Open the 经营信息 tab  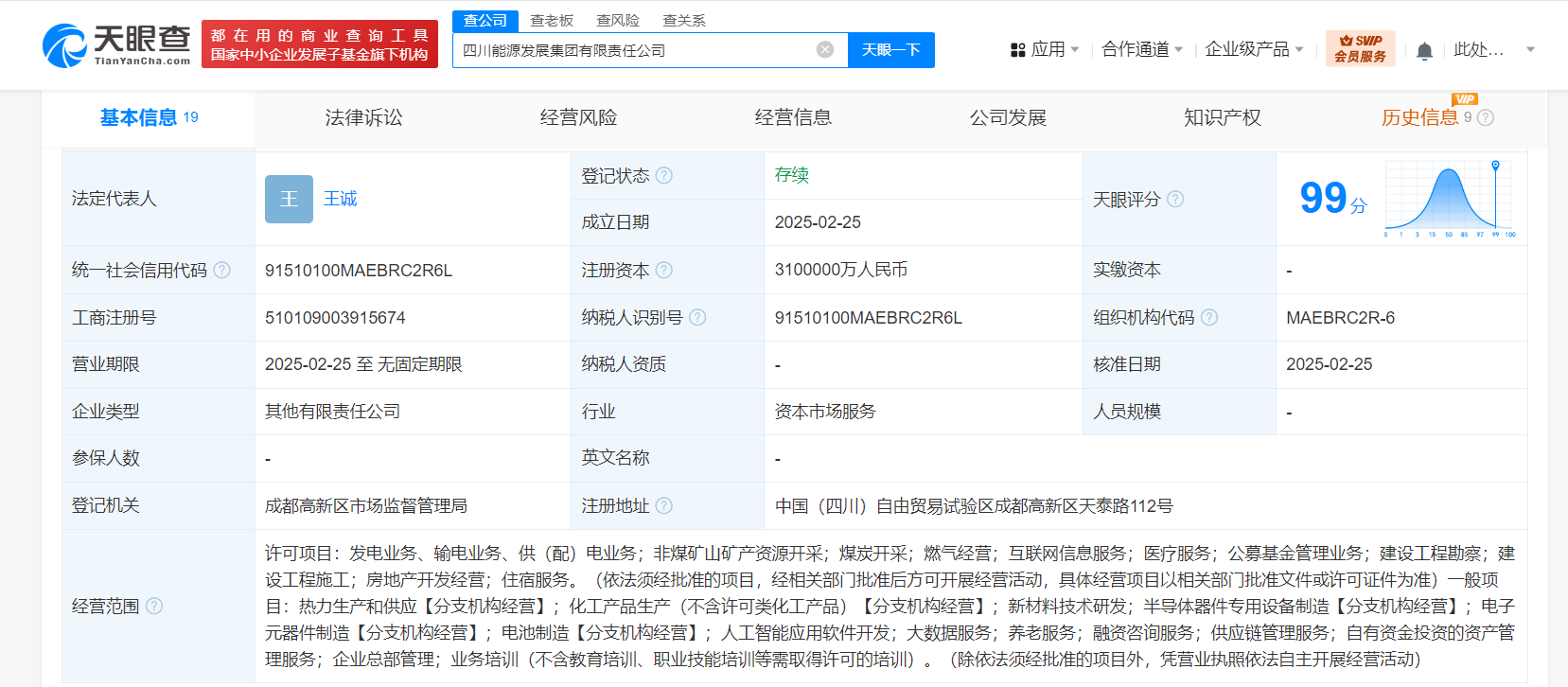[793, 117]
